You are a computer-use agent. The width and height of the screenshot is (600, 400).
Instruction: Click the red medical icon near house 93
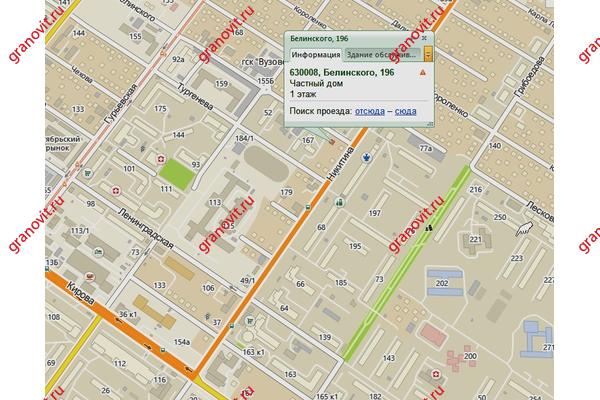[x=161, y=159]
